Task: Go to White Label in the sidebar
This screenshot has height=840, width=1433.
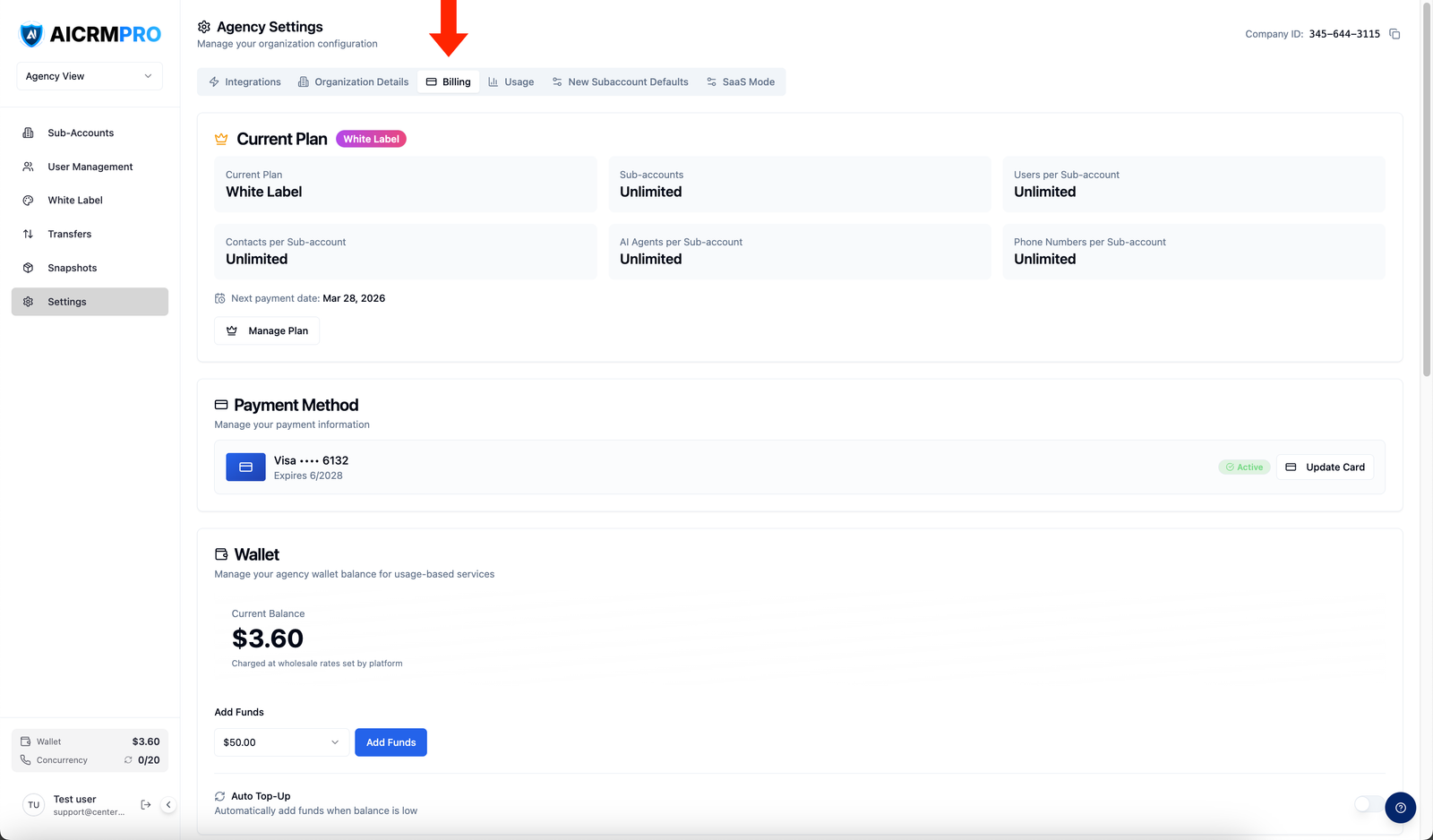Action: [x=90, y=201]
